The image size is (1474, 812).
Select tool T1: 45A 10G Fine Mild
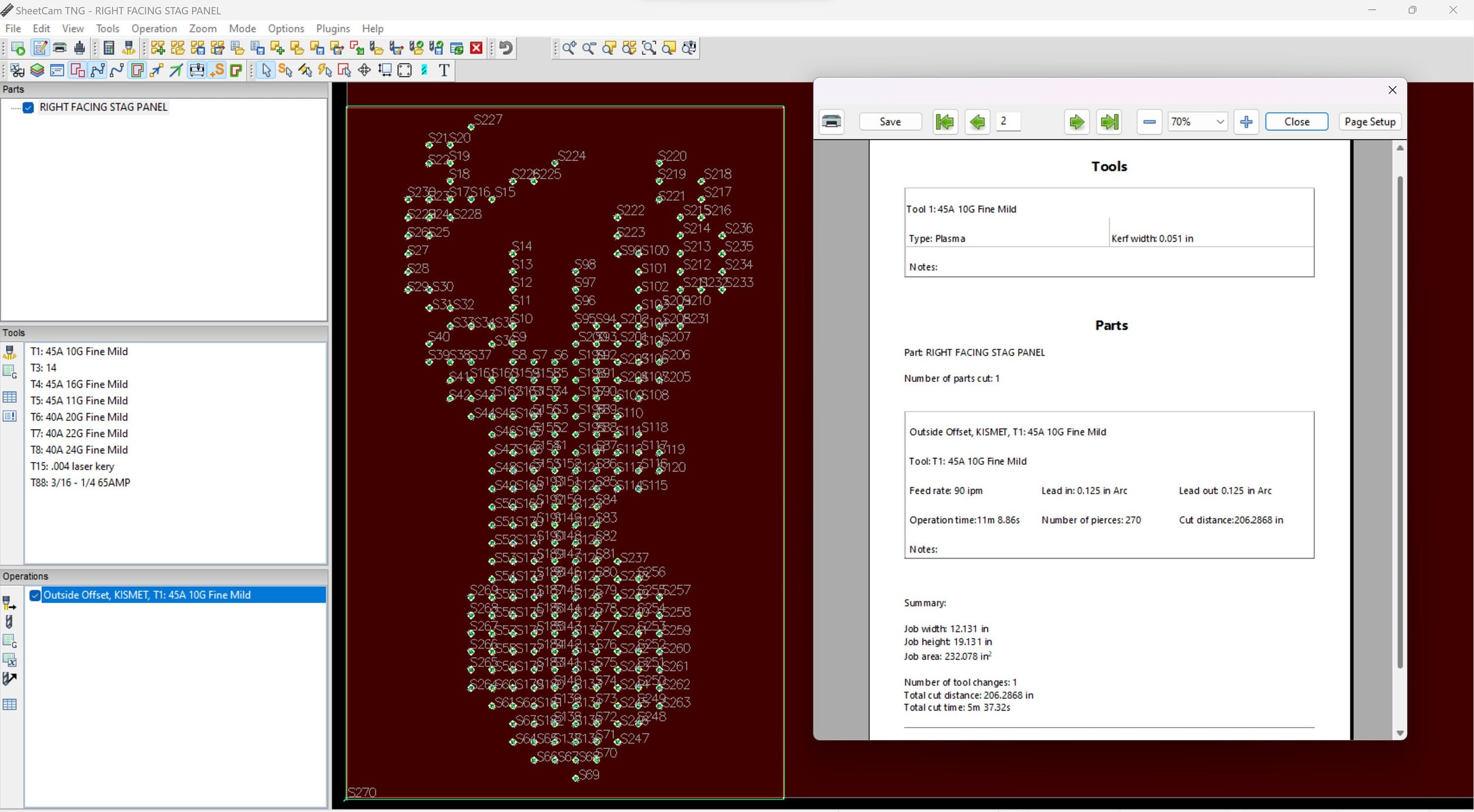[79, 352]
